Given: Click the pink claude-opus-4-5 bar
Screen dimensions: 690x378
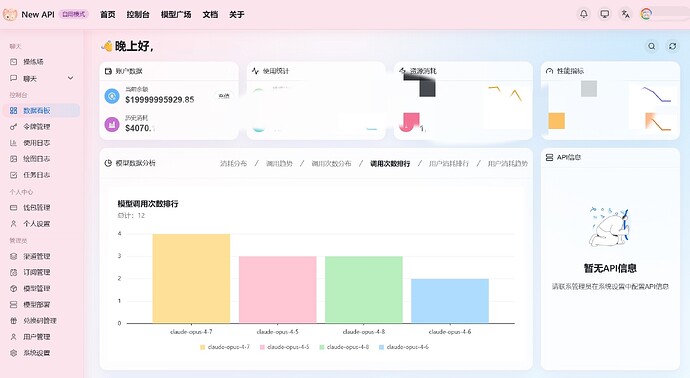Looking at the screenshot, I should (277, 290).
